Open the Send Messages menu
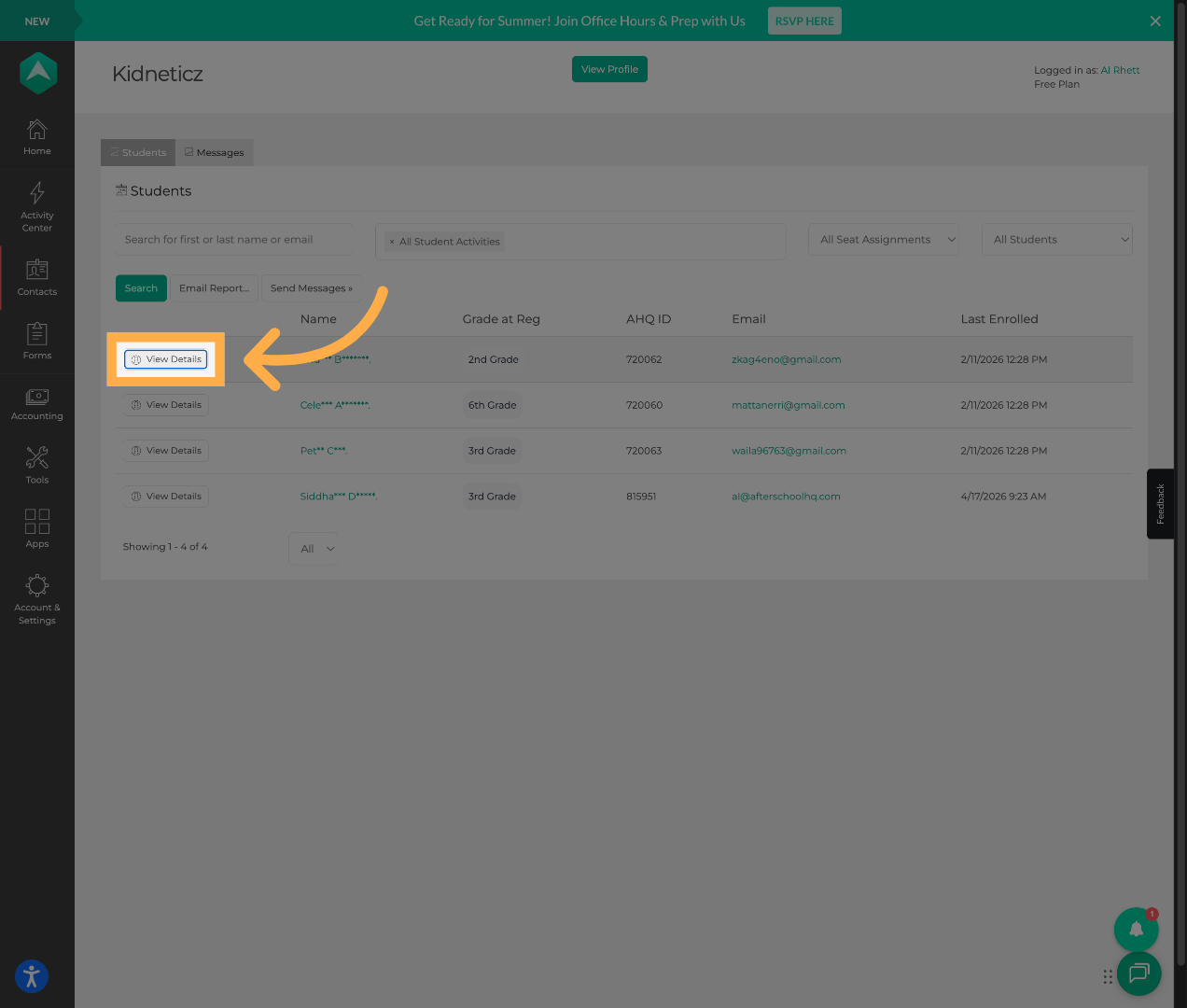 click(312, 288)
